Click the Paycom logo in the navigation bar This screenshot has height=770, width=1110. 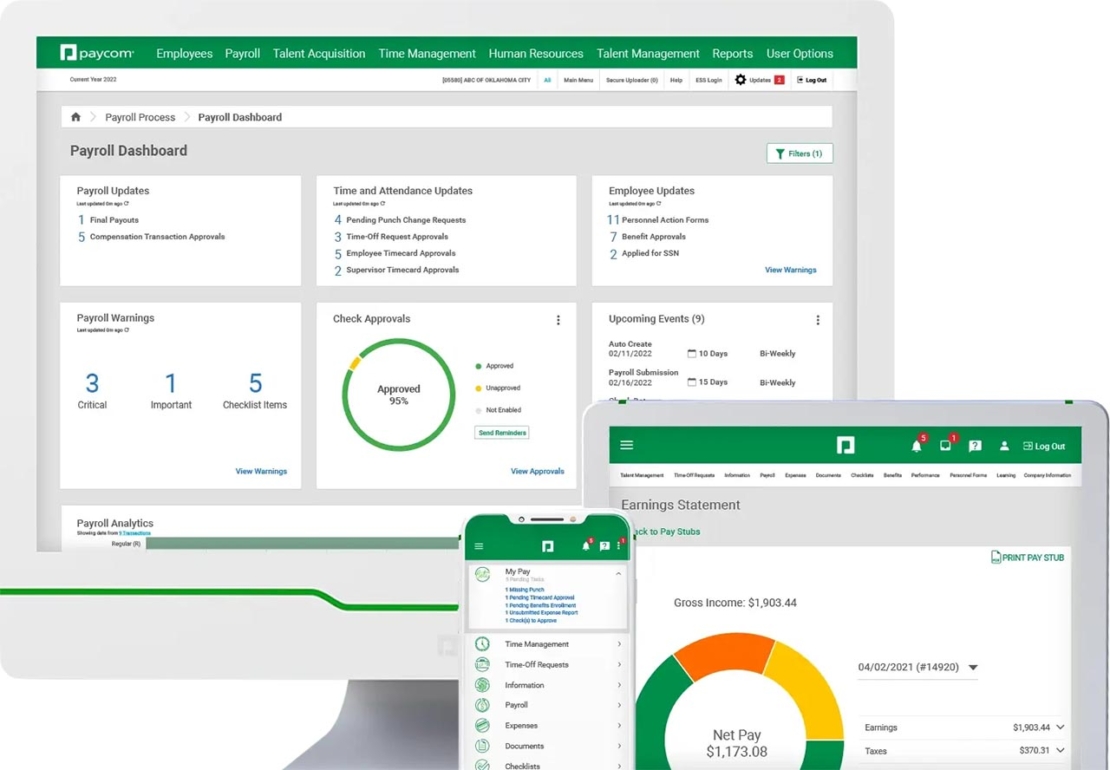98,53
